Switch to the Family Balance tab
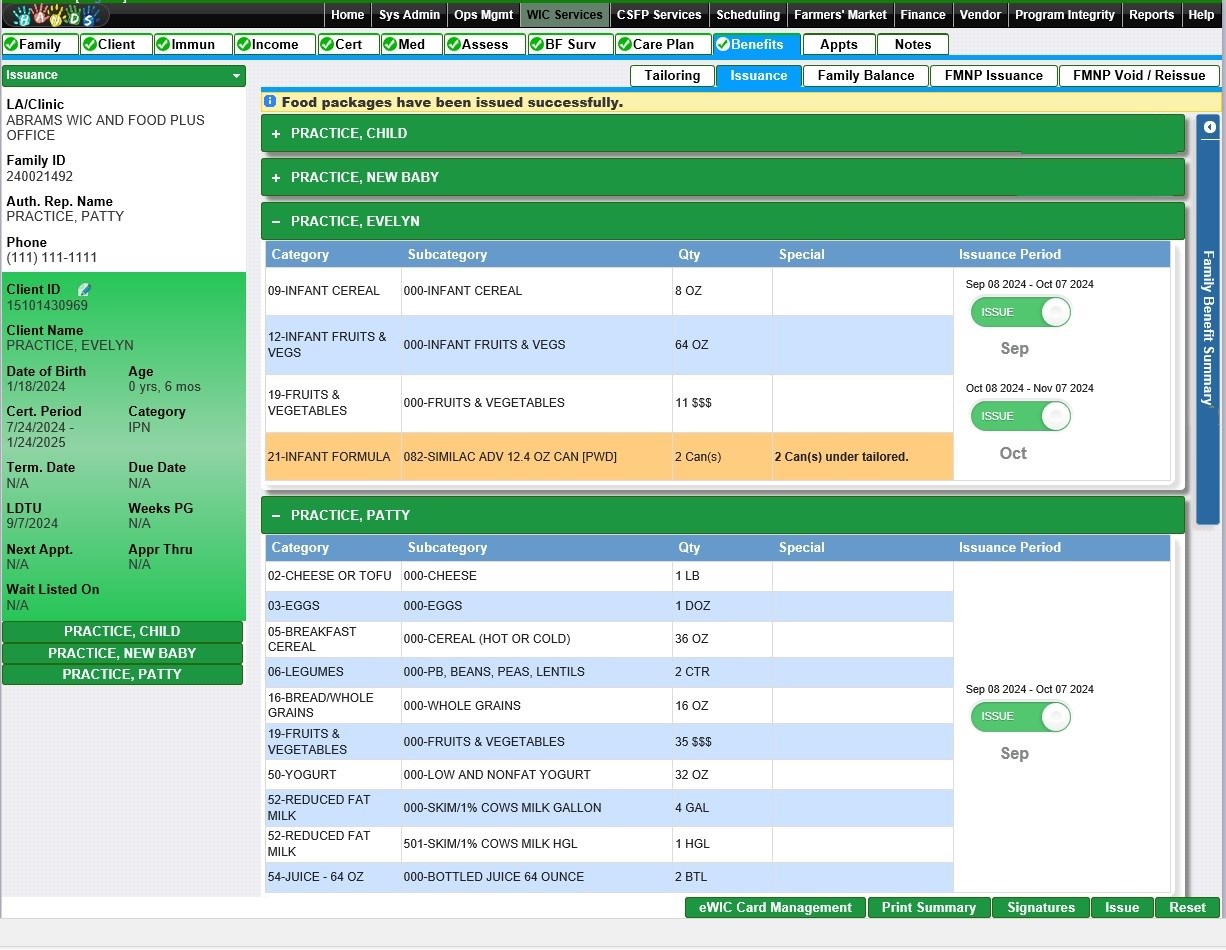 pos(865,76)
